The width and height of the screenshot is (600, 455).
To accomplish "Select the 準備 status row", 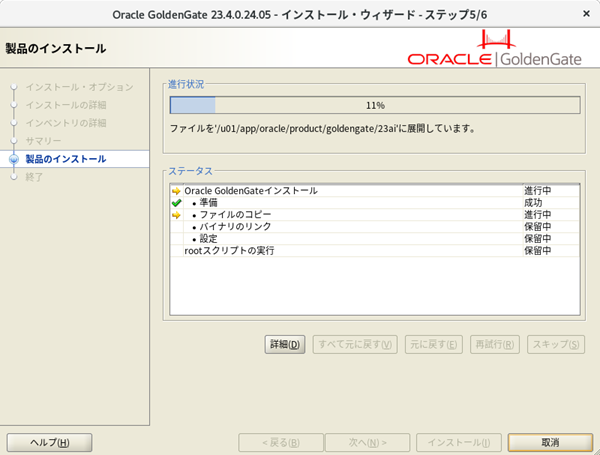I will pyautogui.click(x=375, y=203).
